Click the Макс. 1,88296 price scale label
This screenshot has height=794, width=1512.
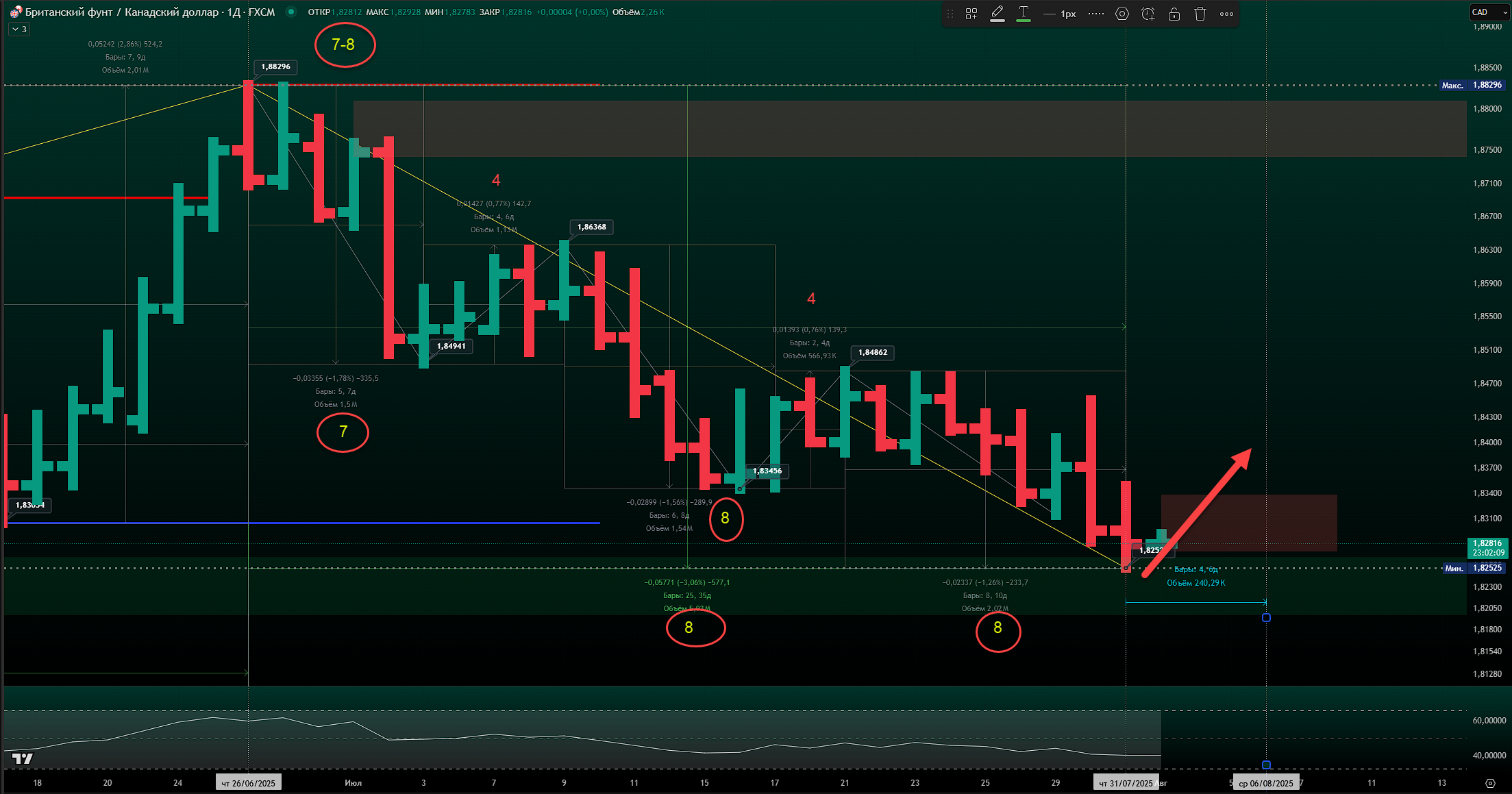pos(1472,86)
